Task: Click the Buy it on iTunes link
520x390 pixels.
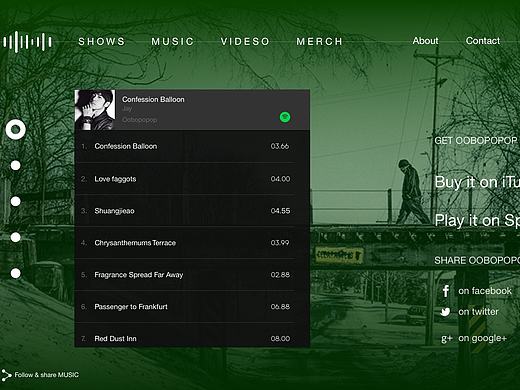Action: [477, 182]
